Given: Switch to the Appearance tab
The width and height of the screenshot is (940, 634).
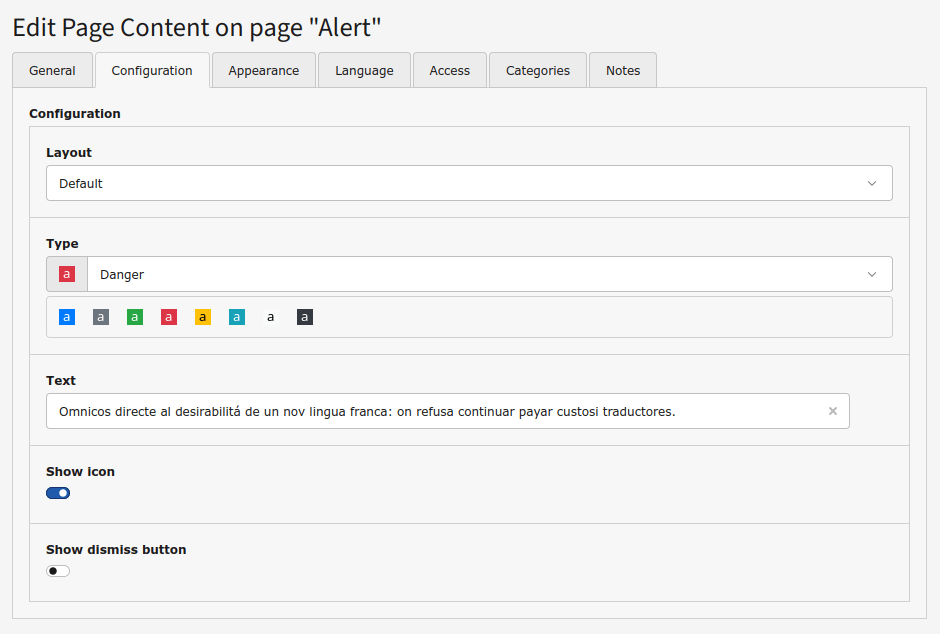Looking at the screenshot, I should pyautogui.click(x=263, y=71).
